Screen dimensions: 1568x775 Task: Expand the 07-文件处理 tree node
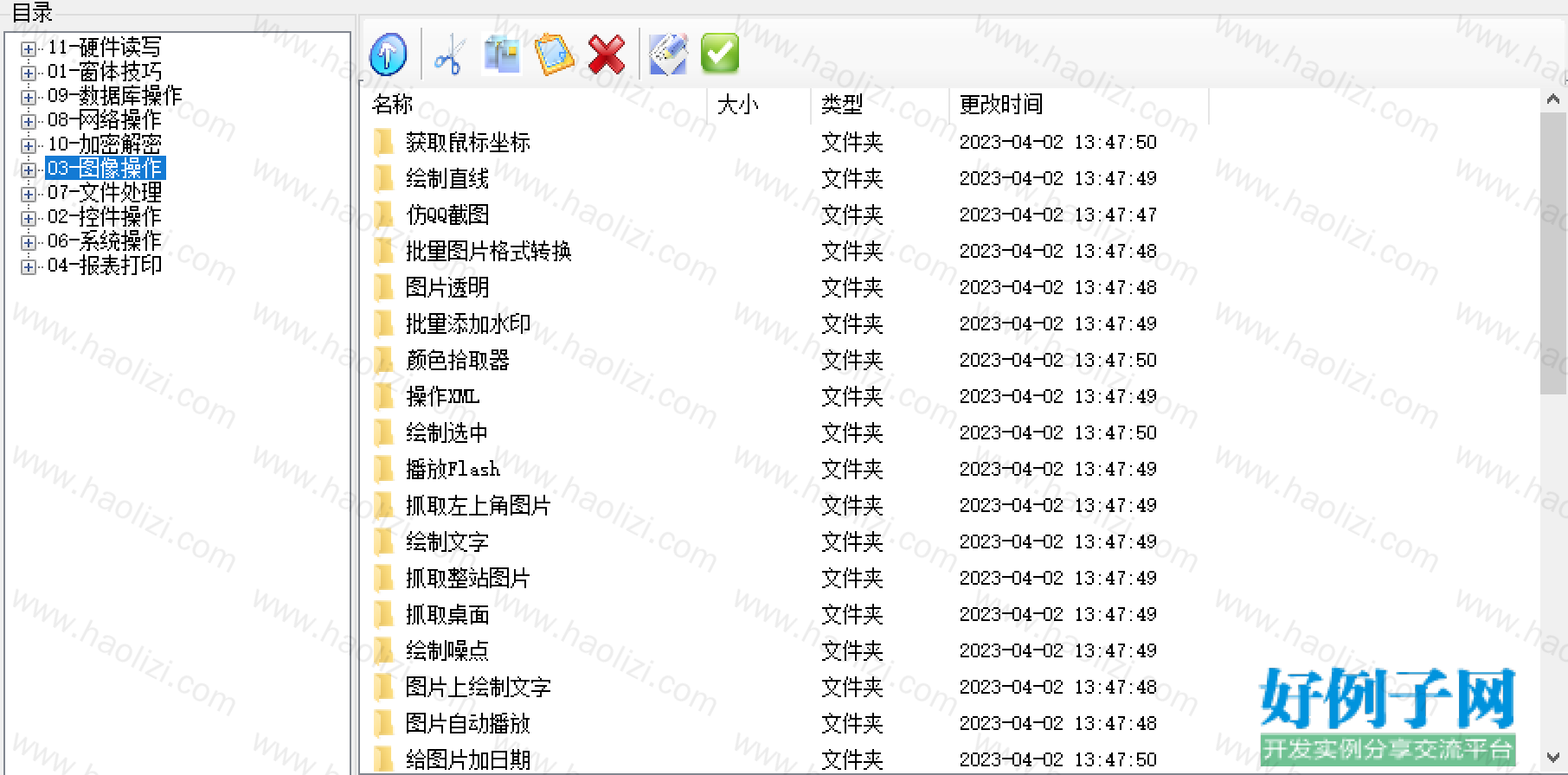pyautogui.click(x=29, y=195)
